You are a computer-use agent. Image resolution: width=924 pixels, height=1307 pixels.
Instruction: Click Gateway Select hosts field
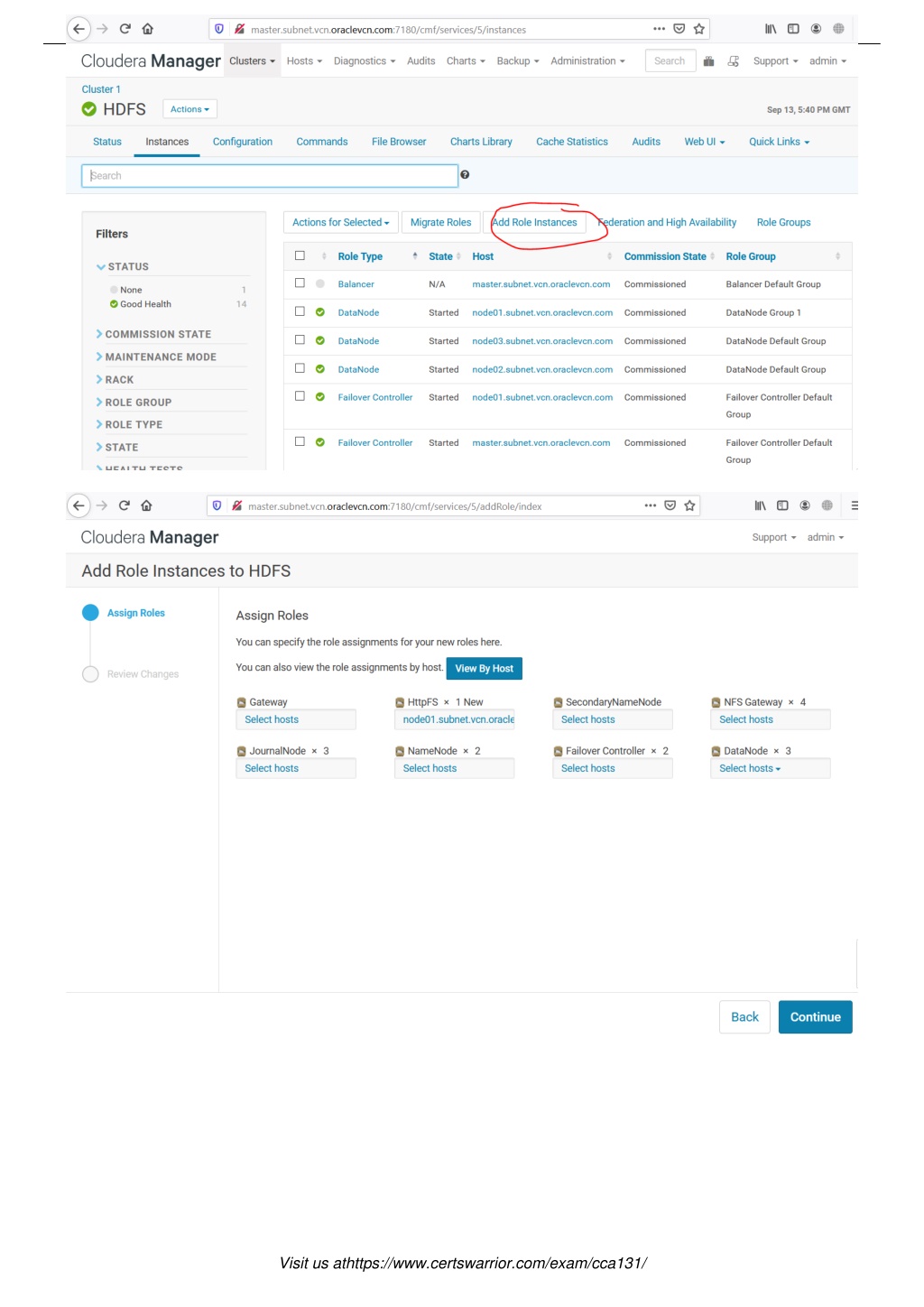[296, 719]
